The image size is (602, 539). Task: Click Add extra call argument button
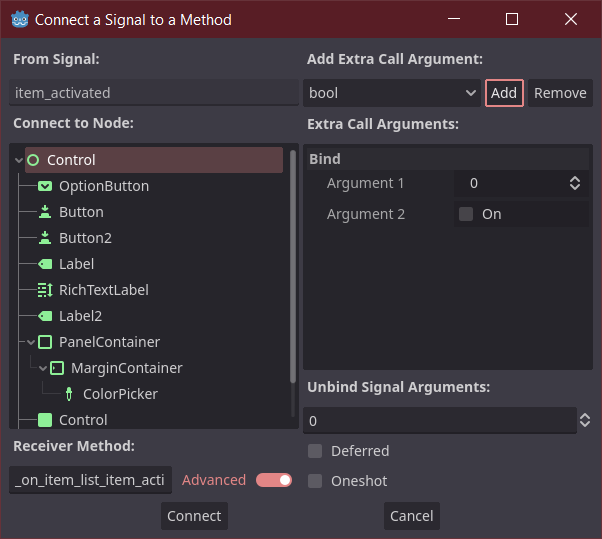point(504,93)
